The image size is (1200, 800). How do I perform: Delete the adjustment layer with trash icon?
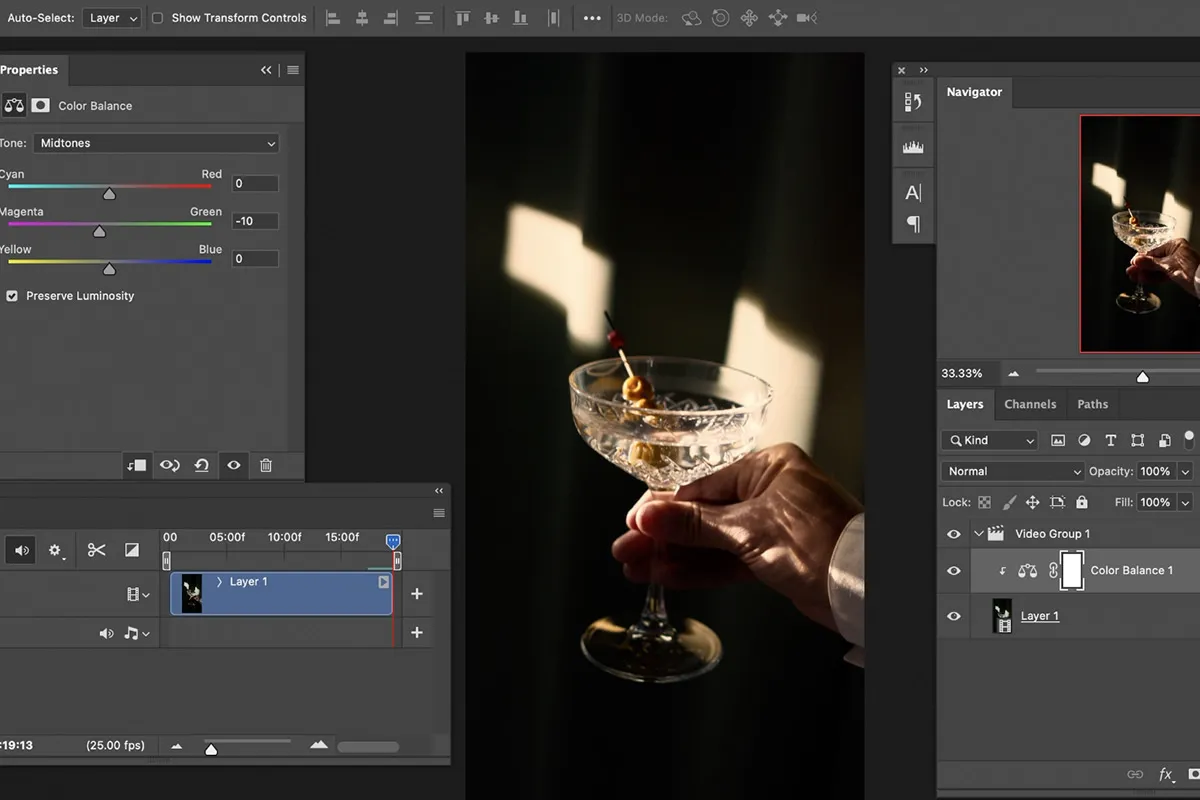265,465
